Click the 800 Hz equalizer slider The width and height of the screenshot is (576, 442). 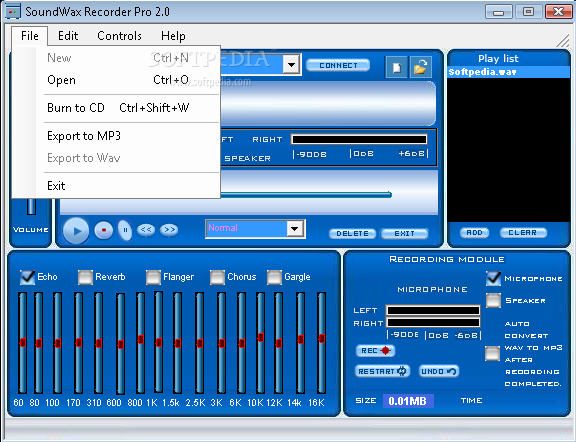(141, 343)
